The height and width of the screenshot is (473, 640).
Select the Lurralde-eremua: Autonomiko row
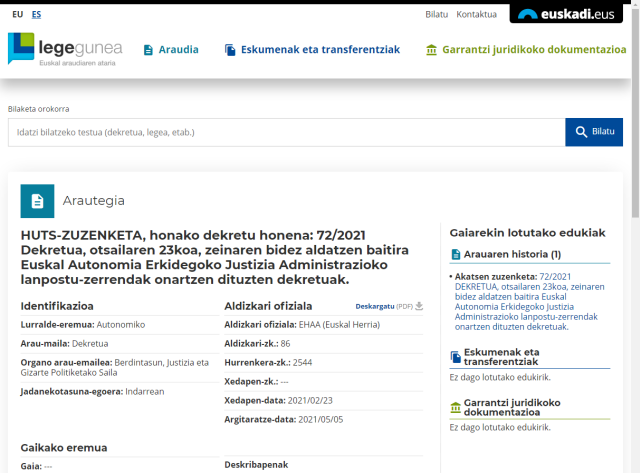(120, 325)
